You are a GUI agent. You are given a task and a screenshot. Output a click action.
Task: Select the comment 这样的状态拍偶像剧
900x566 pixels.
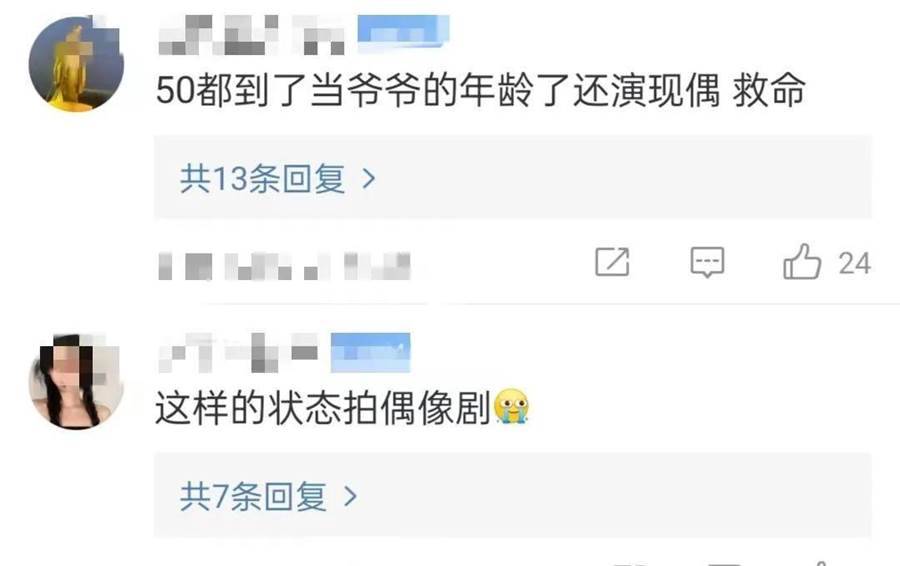click(323, 408)
